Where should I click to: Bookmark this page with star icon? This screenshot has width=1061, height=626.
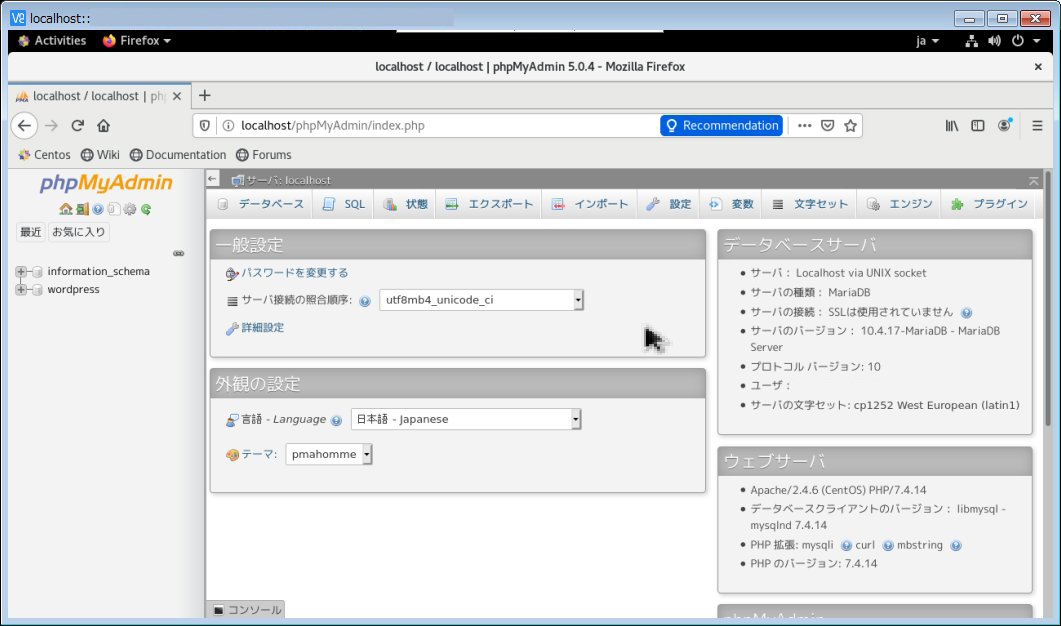pos(851,125)
